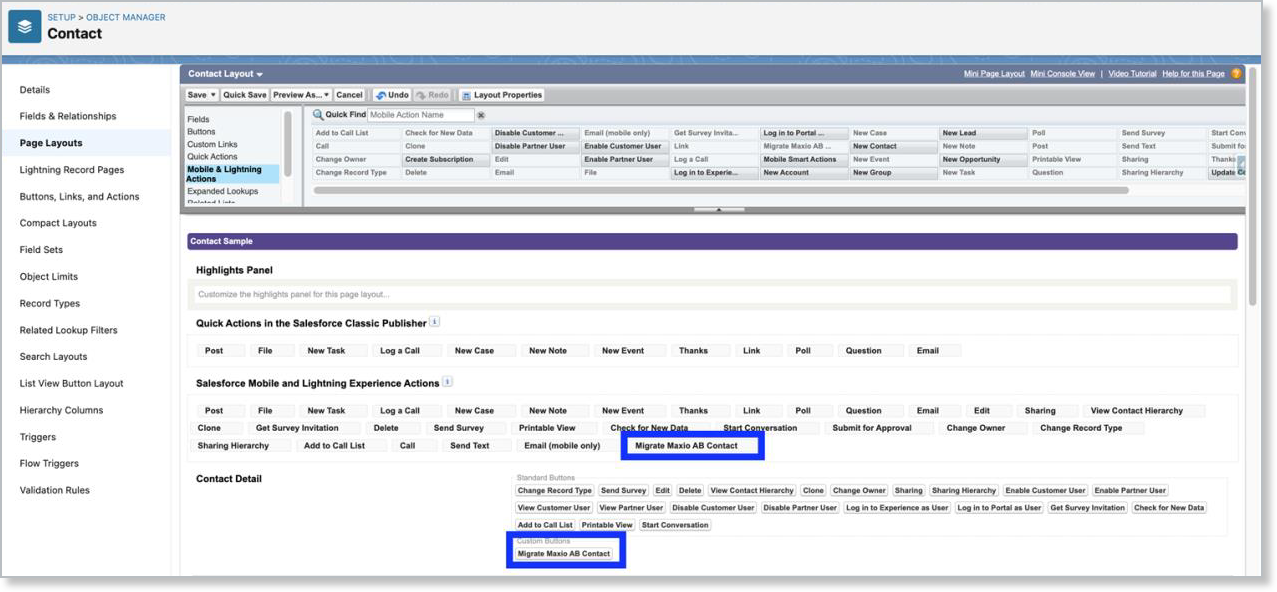Select Quick Actions in the palette list
The height and width of the screenshot is (592, 1277).
(x=212, y=156)
